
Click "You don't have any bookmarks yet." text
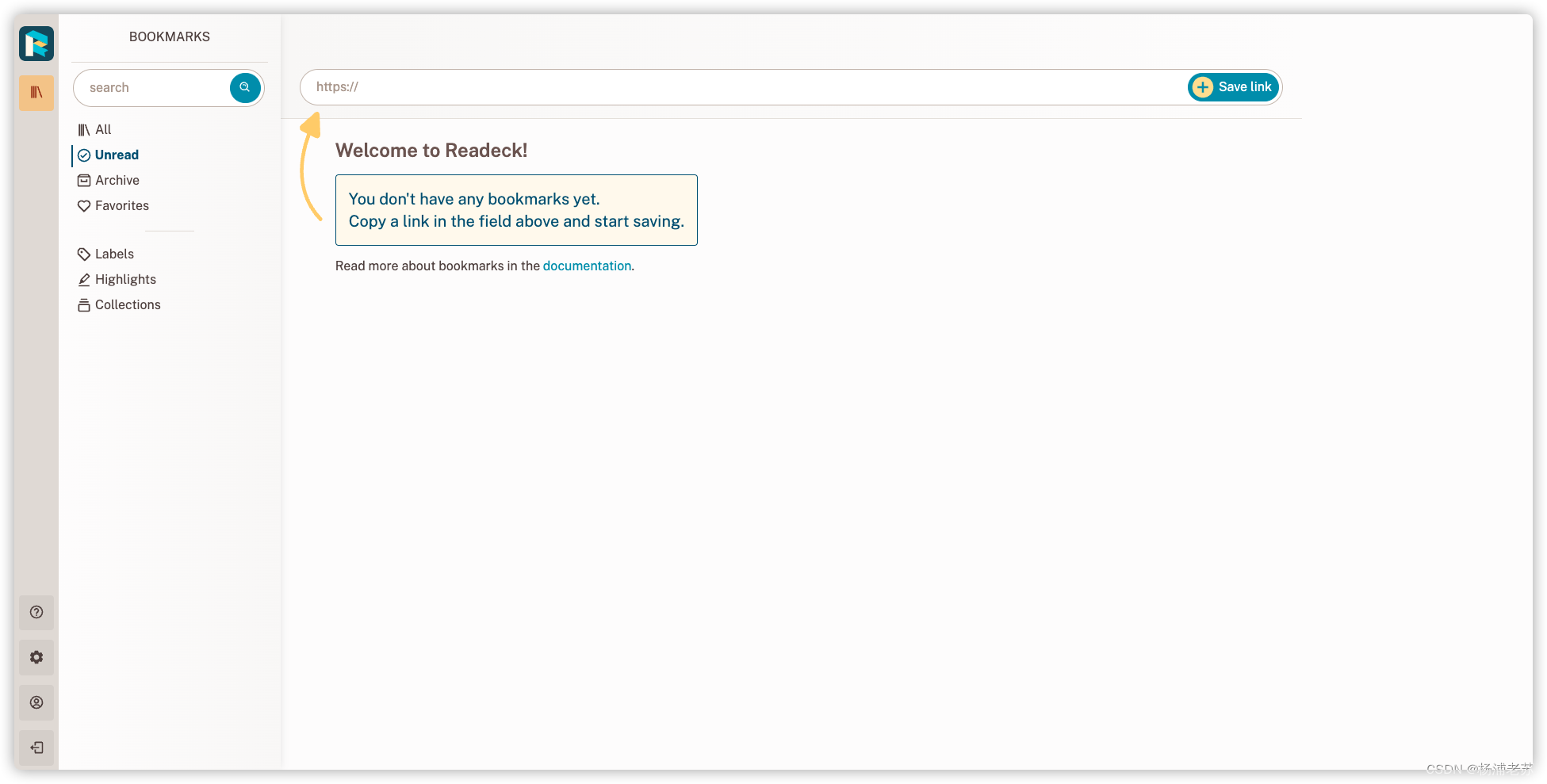474,199
